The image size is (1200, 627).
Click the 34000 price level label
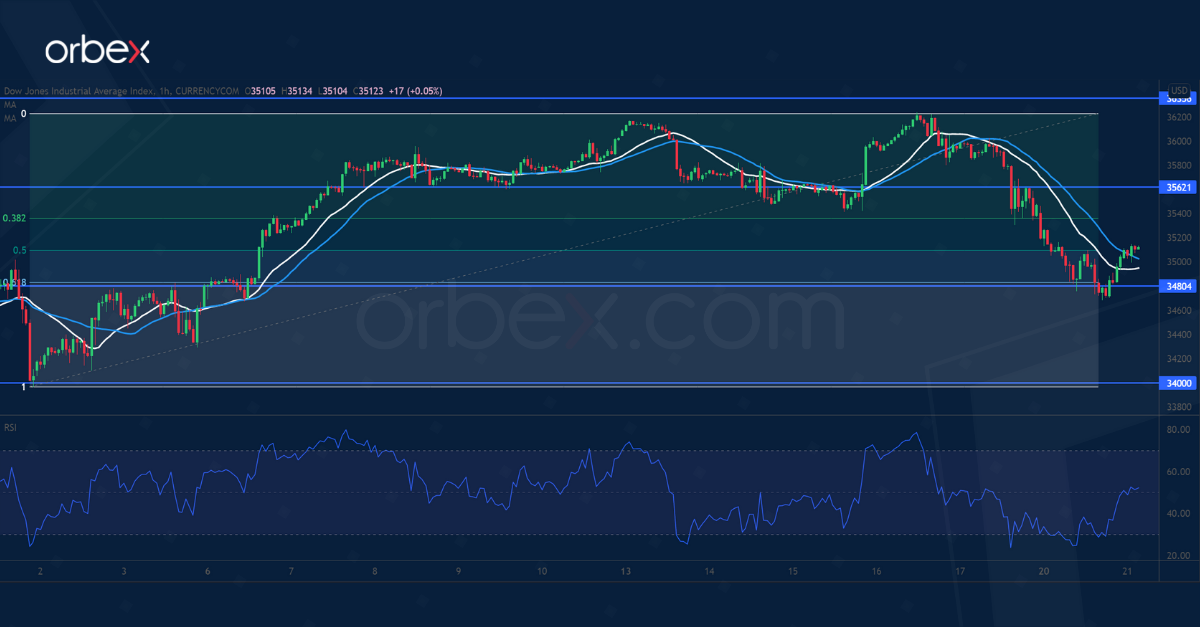point(1179,383)
